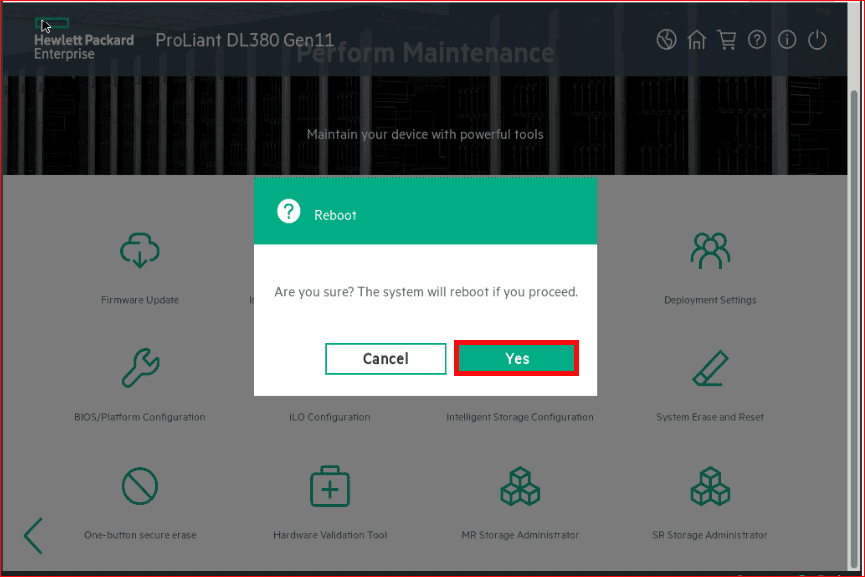Go to the Home icon
865x577 pixels.
coord(697,40)
